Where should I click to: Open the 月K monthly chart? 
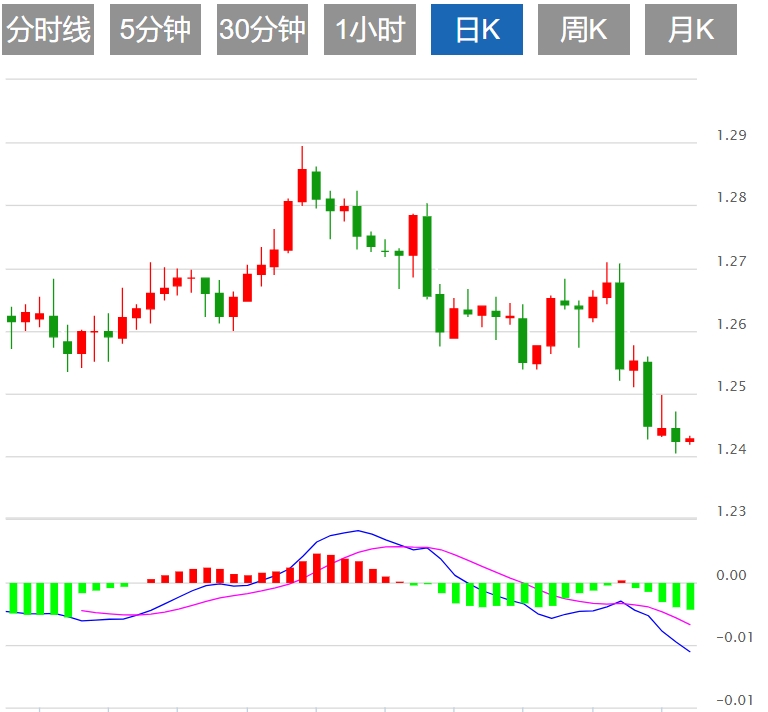691,30
